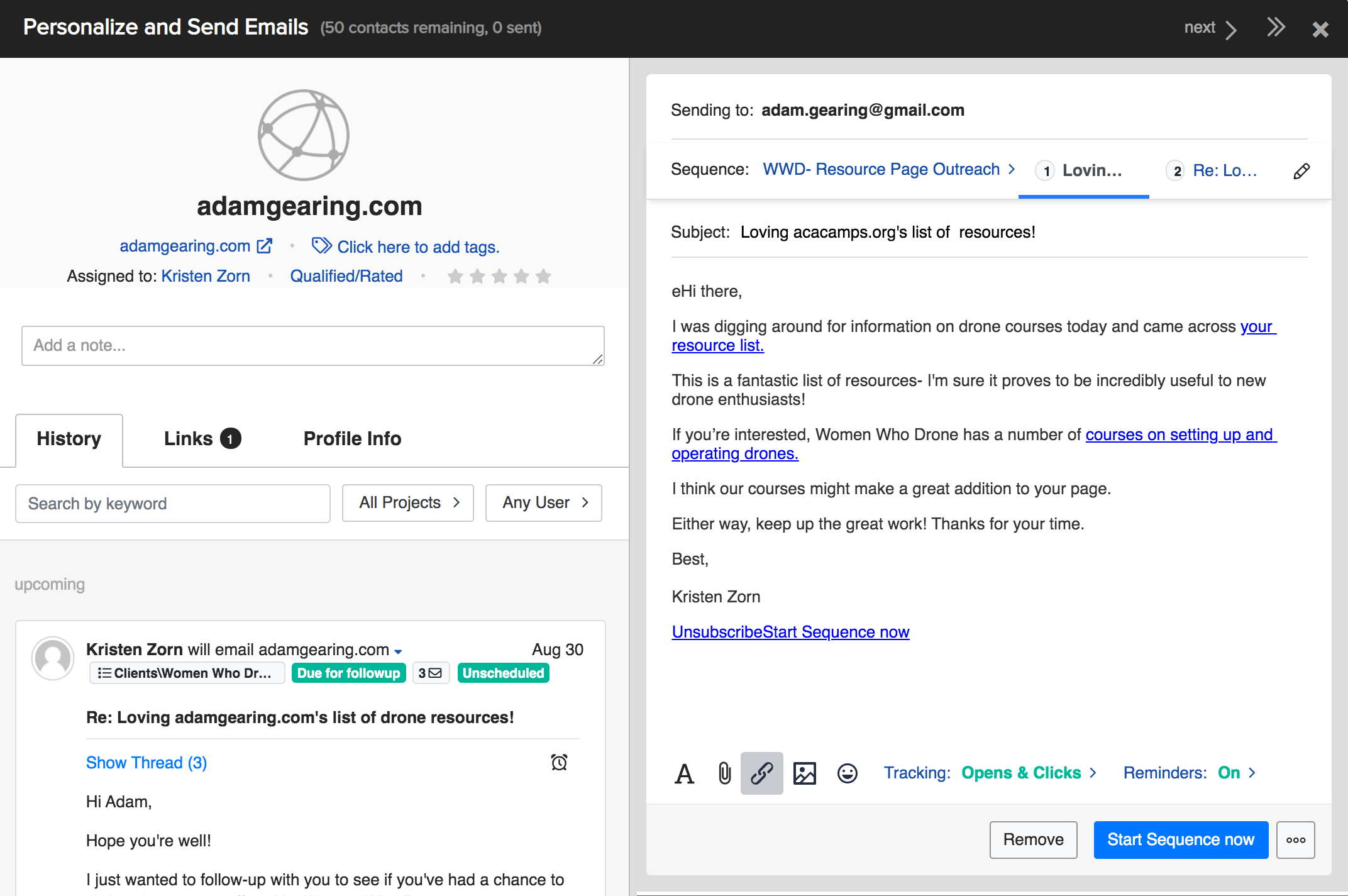Image resolution: width=1348 pixels, height=896 pixels.
Task: Open the Profile Info tab
Action: (x=352, y=438)
